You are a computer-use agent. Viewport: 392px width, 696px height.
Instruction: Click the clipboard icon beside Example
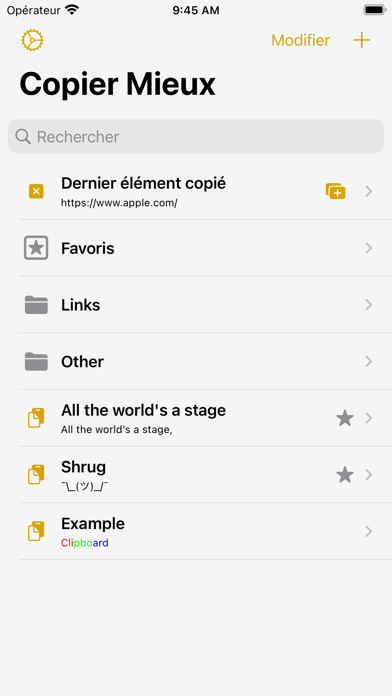[36, 531]
